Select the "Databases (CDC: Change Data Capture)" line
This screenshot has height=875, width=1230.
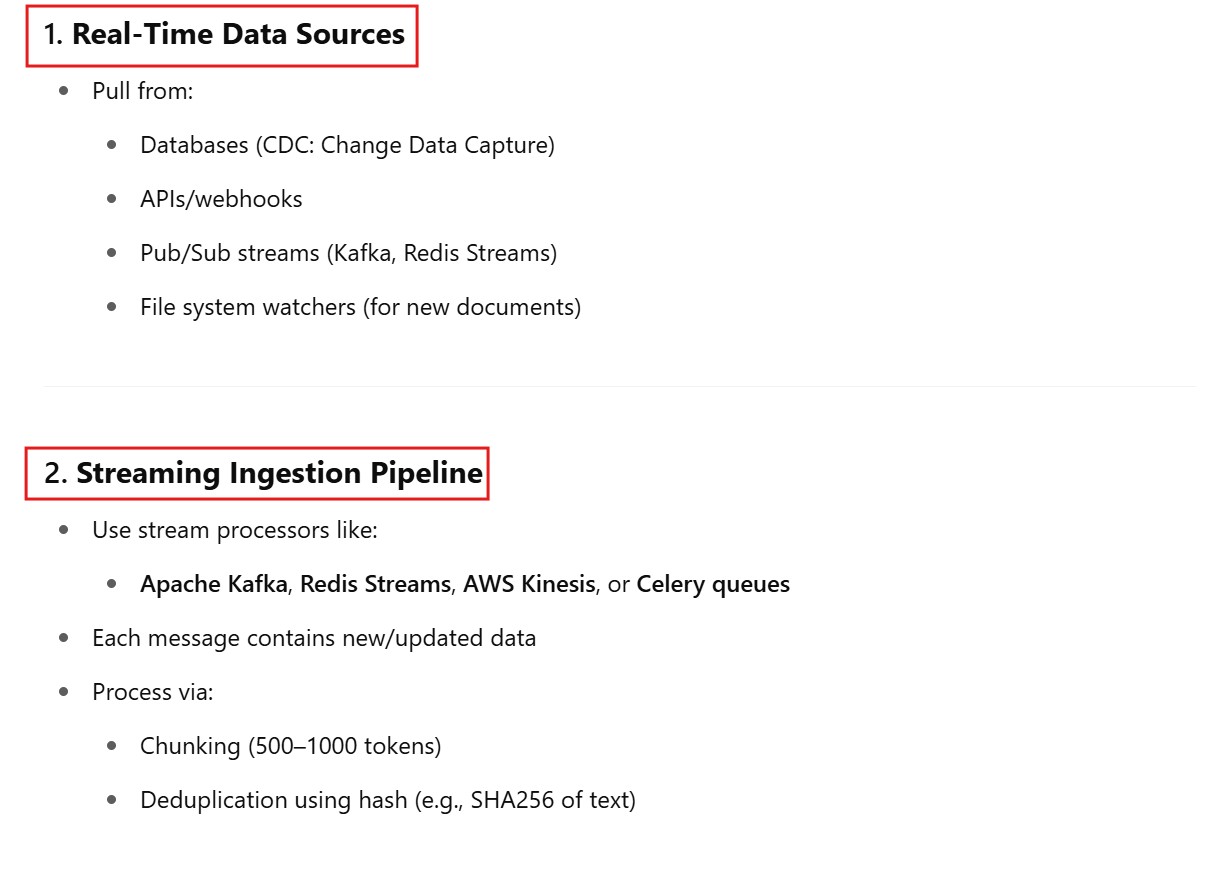tap(347, 145)
